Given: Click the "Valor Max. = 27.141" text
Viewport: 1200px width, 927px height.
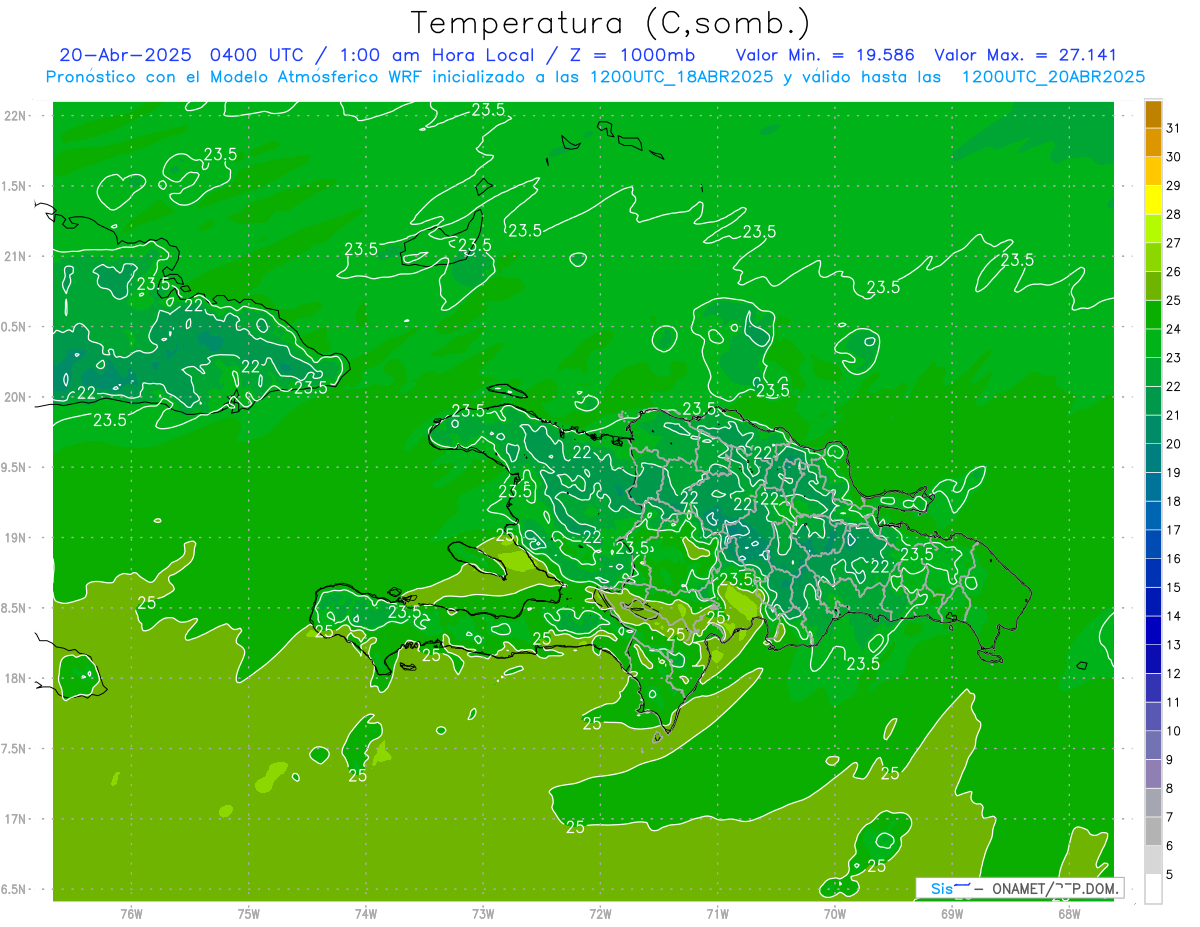Looking at the screenshot, I should pyautogui.click(x=1025, y=55).
